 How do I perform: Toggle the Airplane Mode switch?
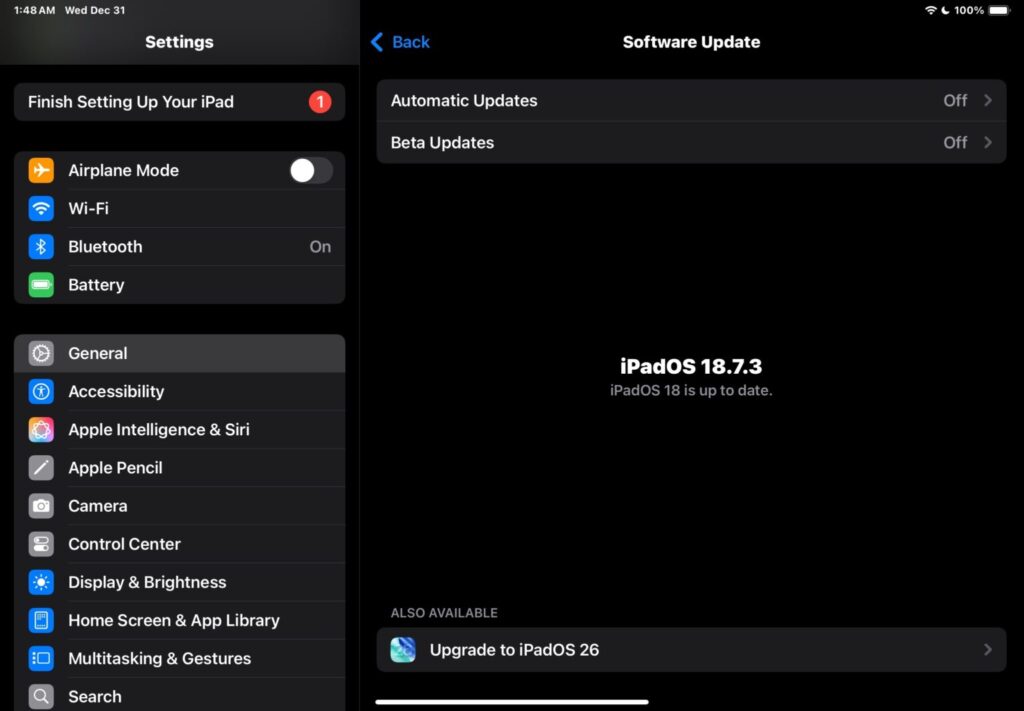pos(310,170)
